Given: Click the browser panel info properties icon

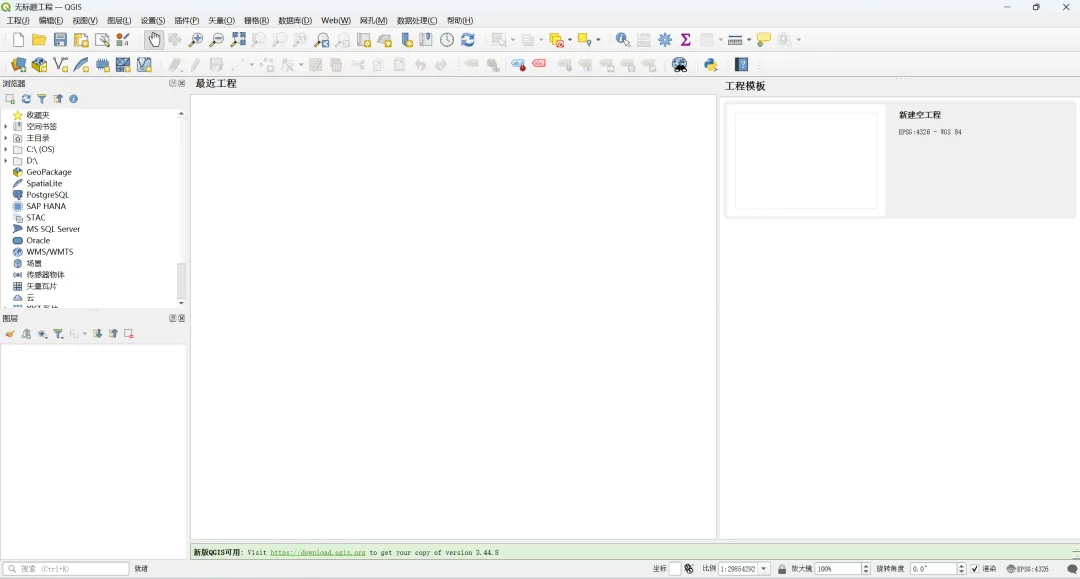Looking at the screenshot, I should click(74, 99).
